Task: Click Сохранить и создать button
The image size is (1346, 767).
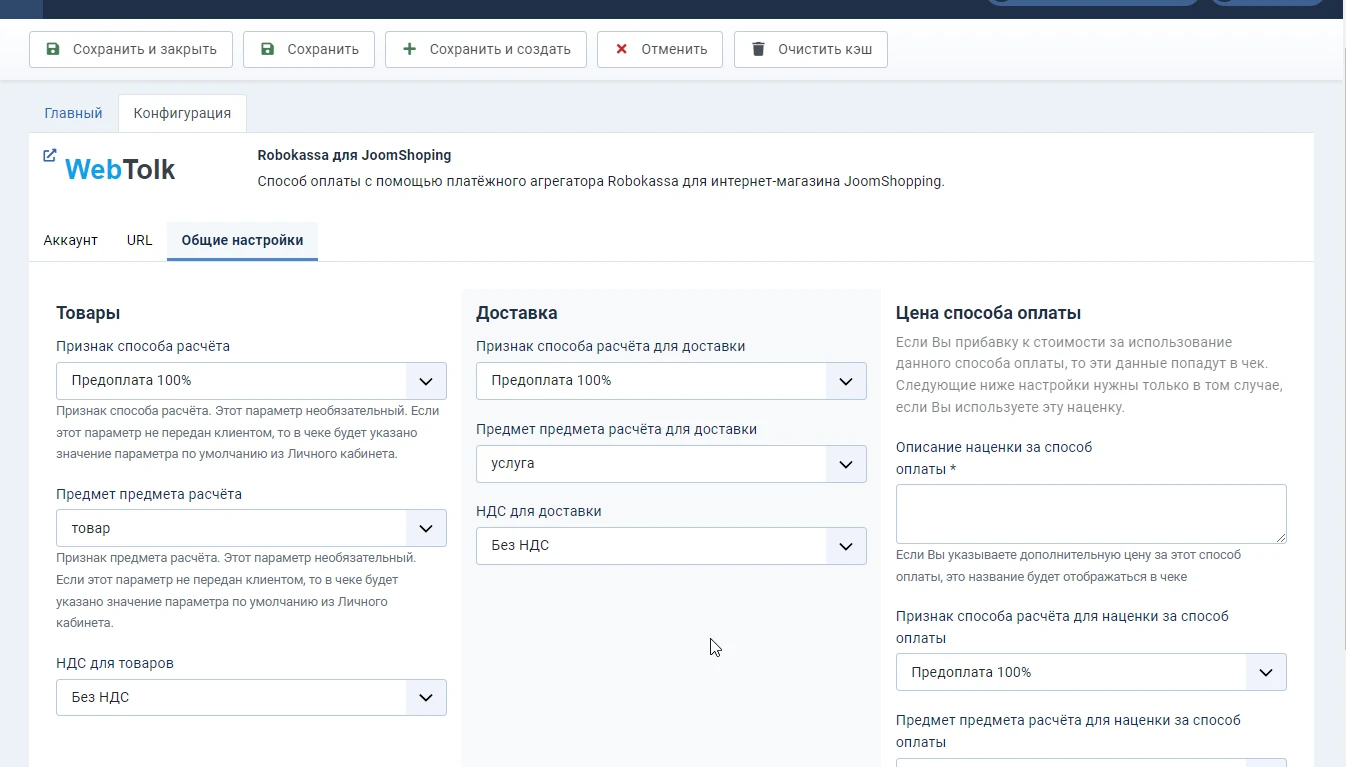Action: tap(486, 49)
